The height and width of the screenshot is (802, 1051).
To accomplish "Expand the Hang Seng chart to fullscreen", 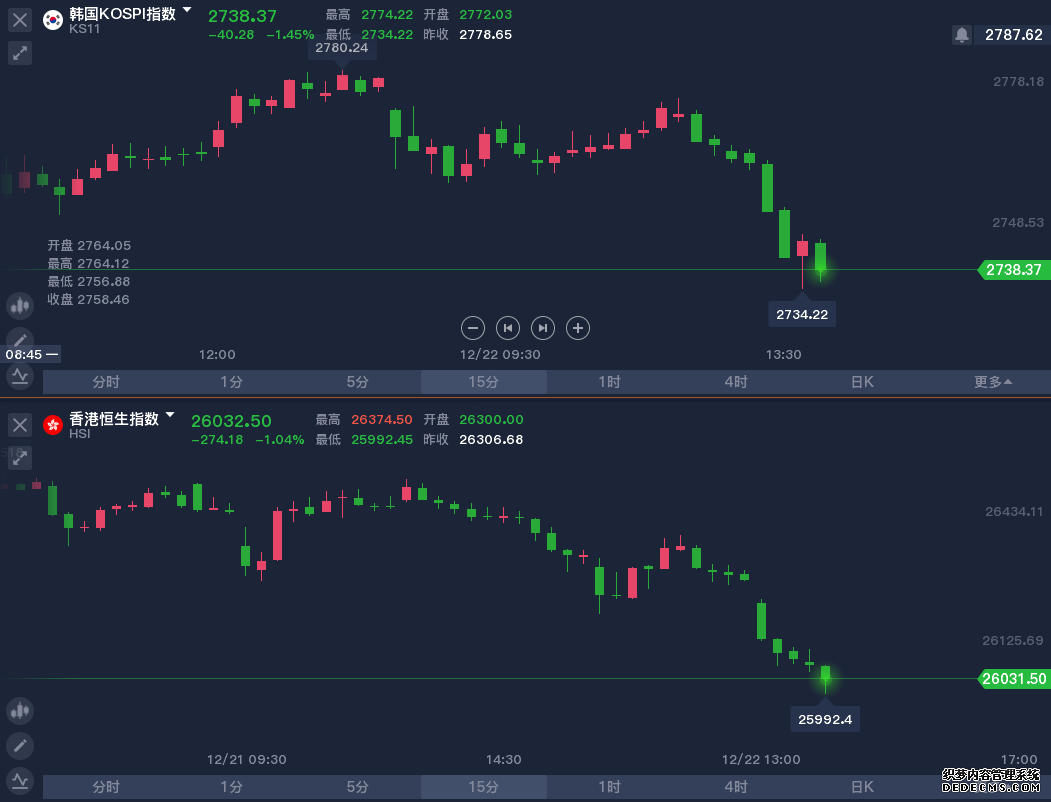I will click(x=20, y=458).
